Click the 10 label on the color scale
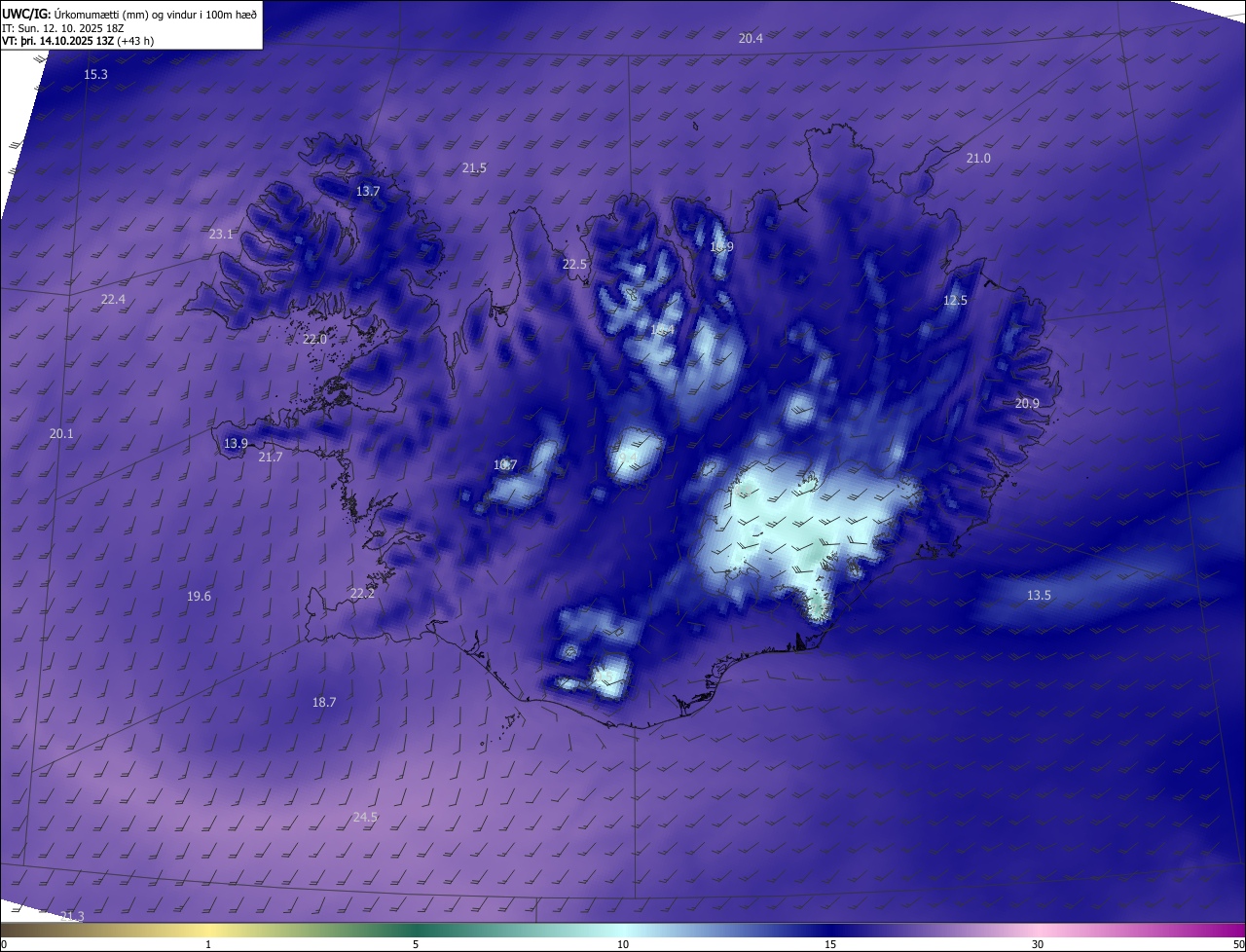 click(623, 945)
